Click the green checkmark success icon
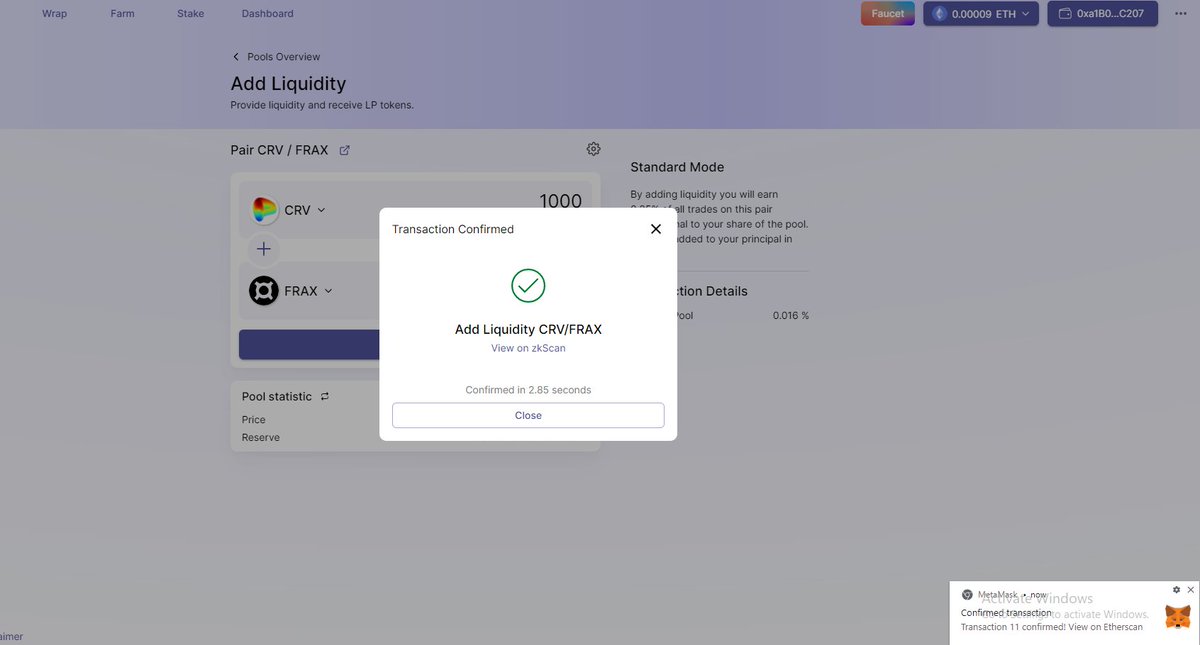Viewport: 1200px width, 645px height. [x=528, y=285]
